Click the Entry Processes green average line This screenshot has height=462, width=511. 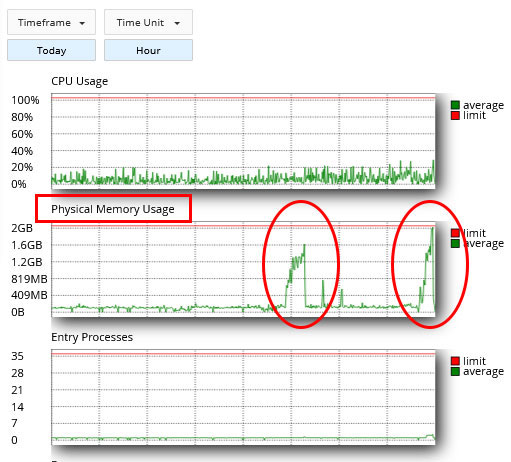click(243, 438)
